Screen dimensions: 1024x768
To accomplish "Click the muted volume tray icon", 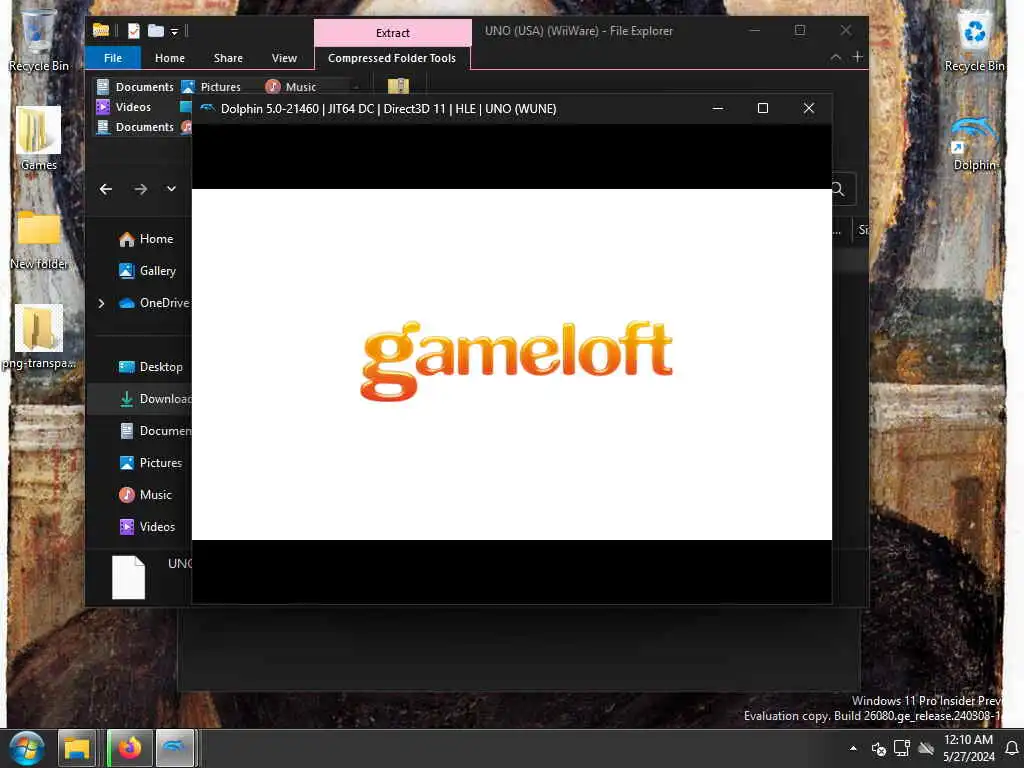I will [x=878, y=748].
